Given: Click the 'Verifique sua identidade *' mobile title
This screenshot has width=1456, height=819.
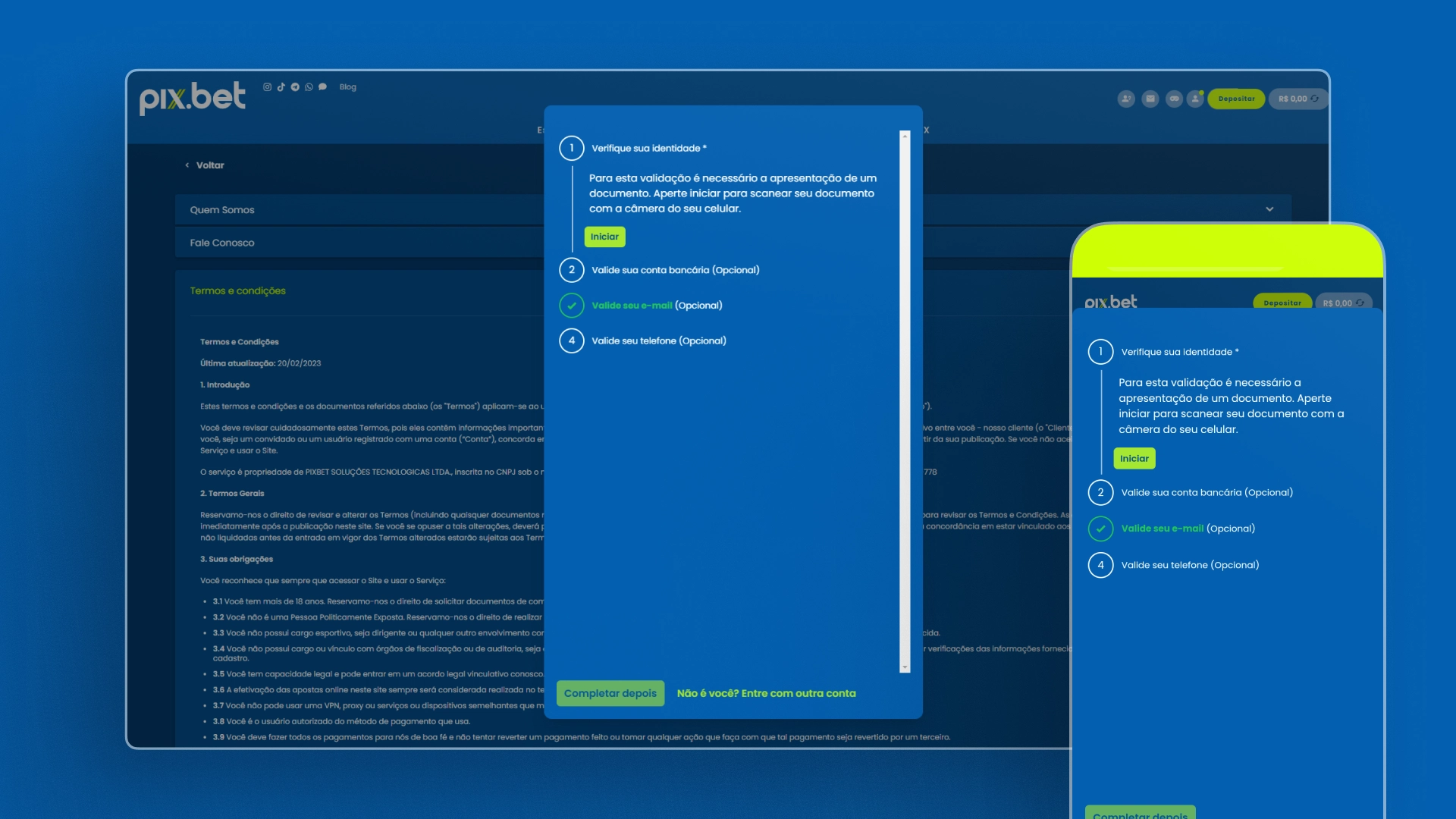Looking at the screenshot, I should pyautogui.click(x=1180, y=352).
